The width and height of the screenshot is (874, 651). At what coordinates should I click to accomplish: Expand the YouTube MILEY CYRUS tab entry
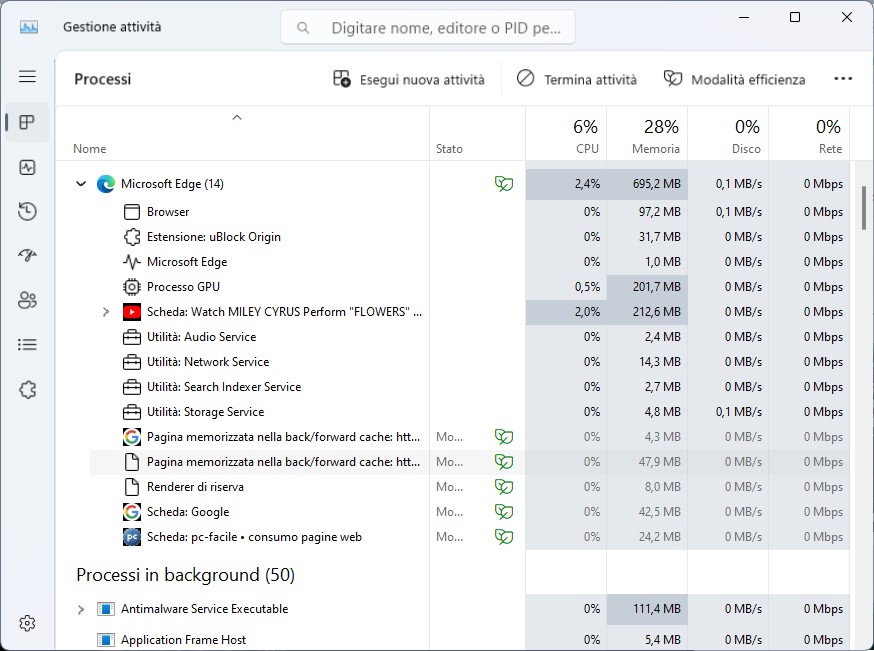(x=106, y=312)
